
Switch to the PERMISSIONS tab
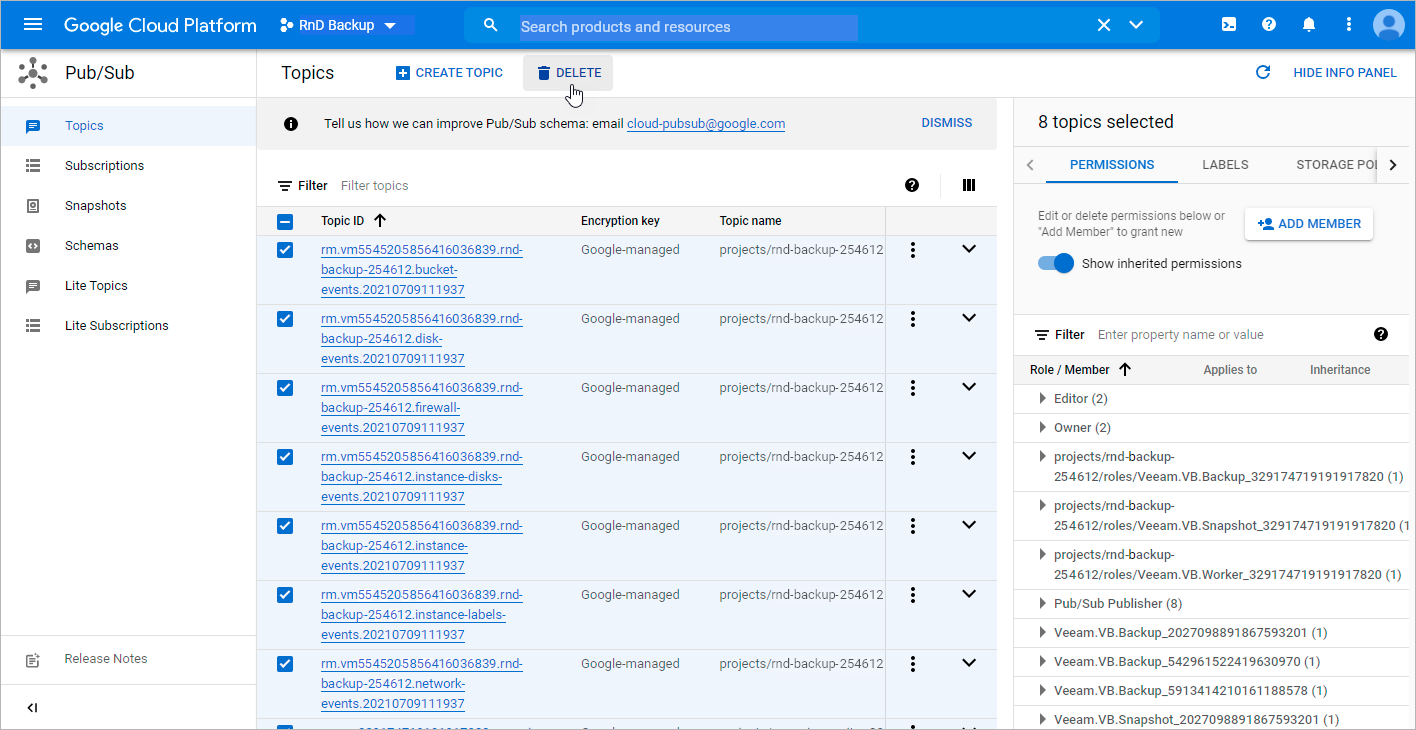pos(1112,165)
